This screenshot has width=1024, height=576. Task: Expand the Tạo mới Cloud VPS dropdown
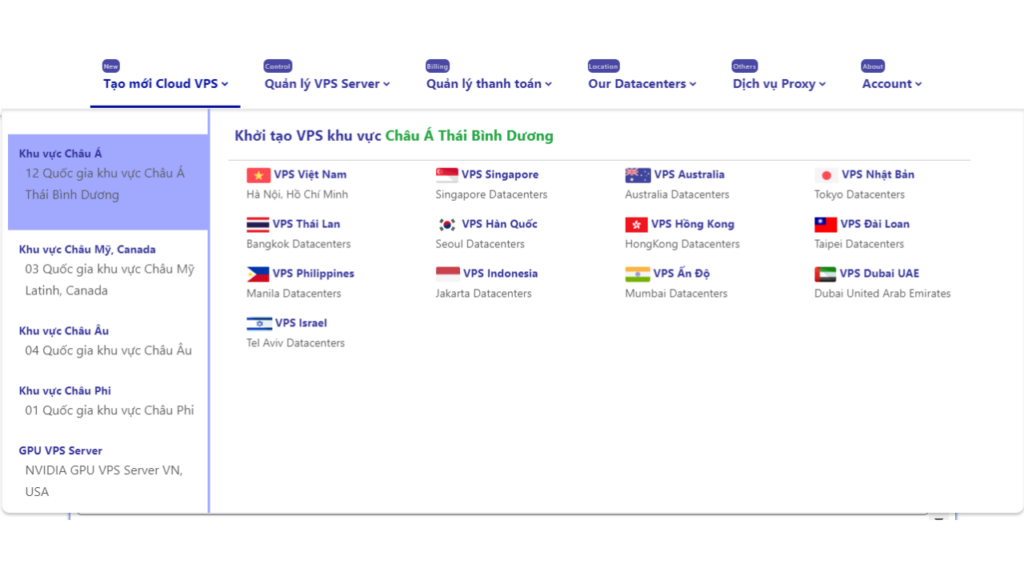pos(166,84)
